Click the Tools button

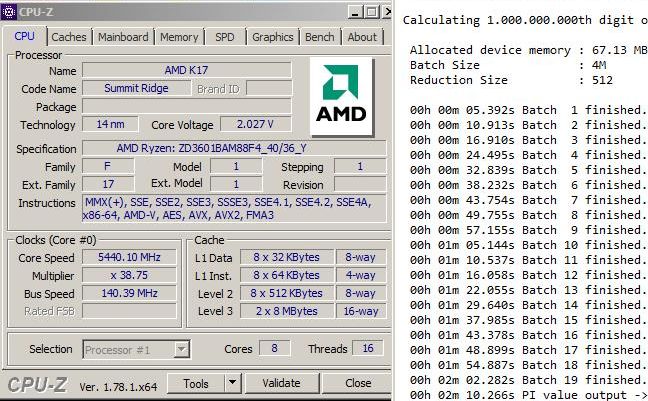(x=197, y=383)
